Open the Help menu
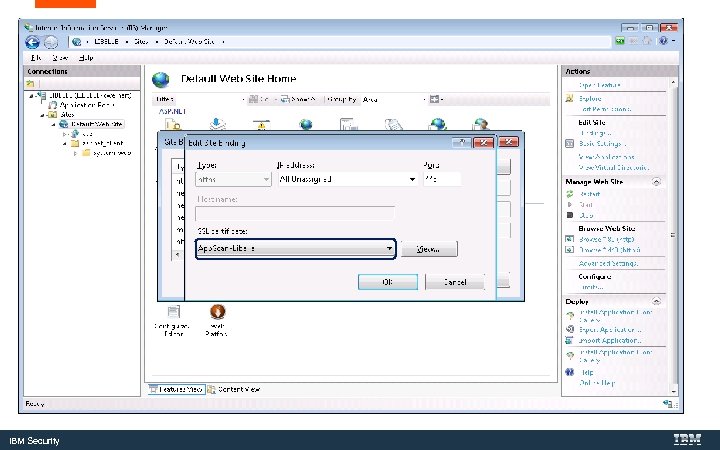 [x=86, y=58]
